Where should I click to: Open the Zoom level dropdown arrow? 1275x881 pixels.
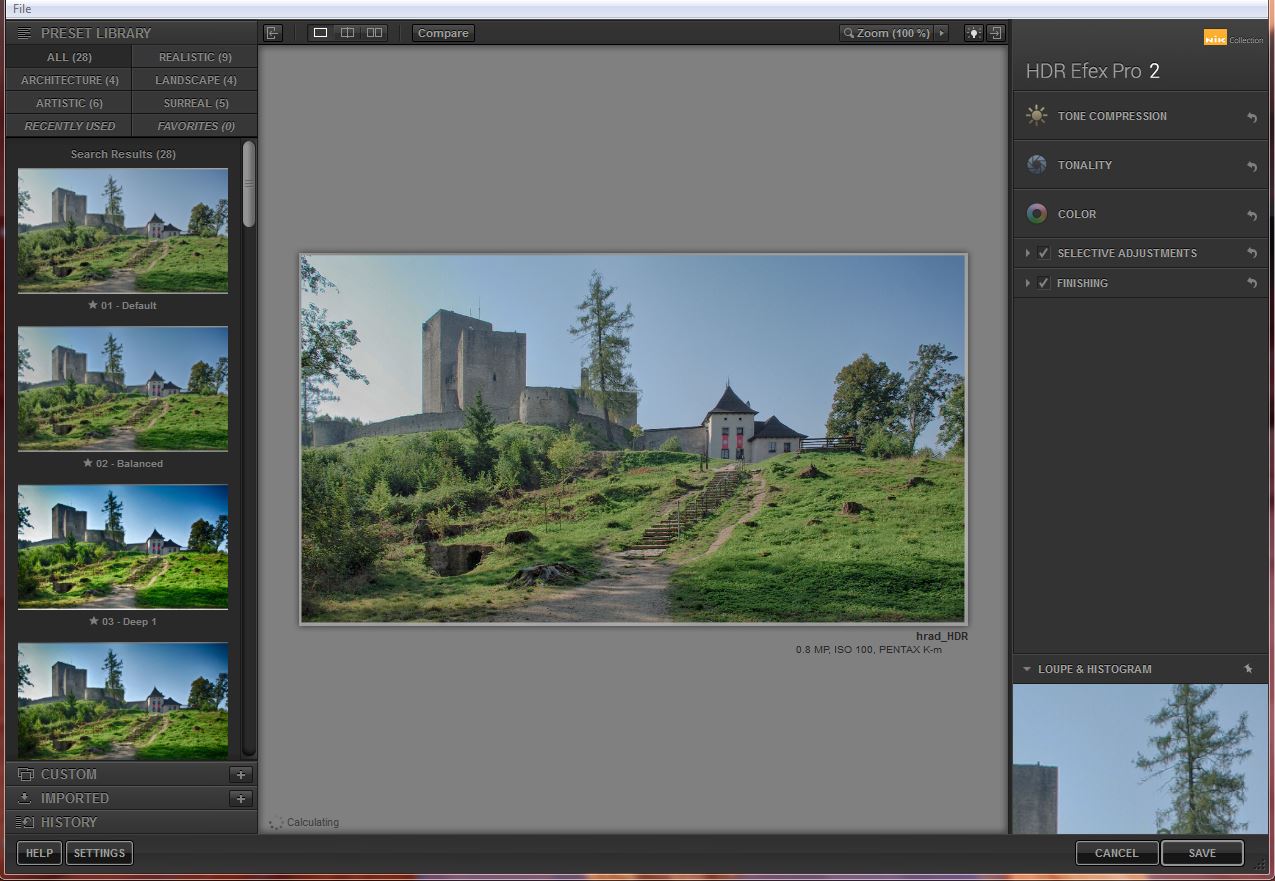[941, 33]
